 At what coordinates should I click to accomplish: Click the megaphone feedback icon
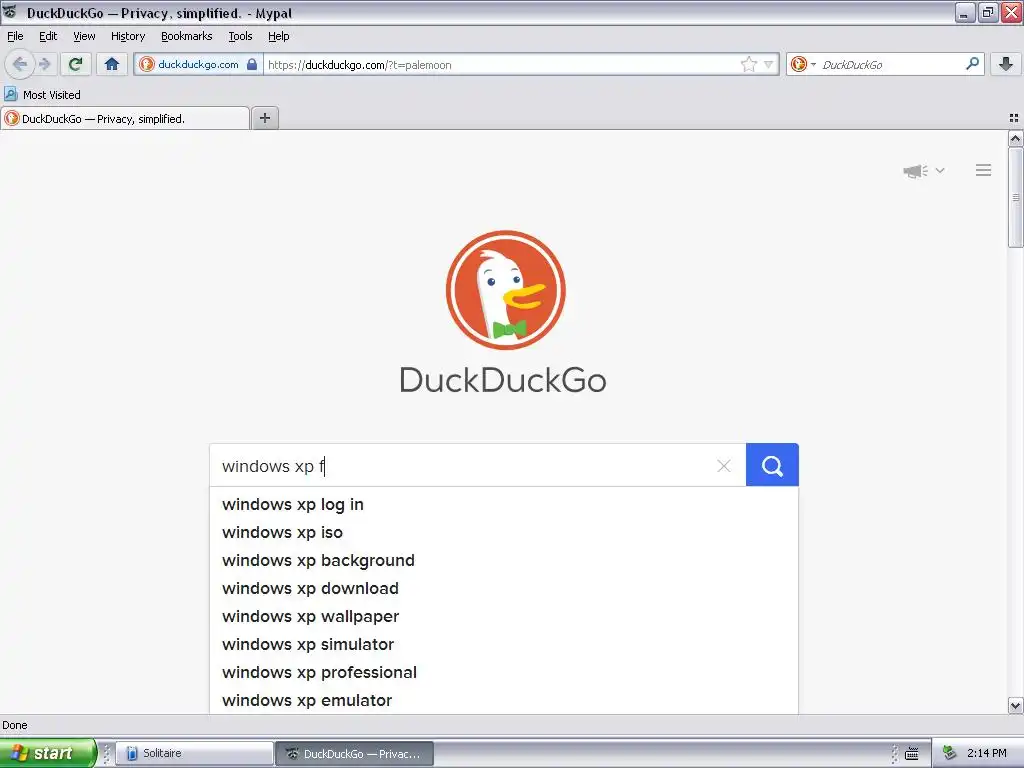(916, 170)
